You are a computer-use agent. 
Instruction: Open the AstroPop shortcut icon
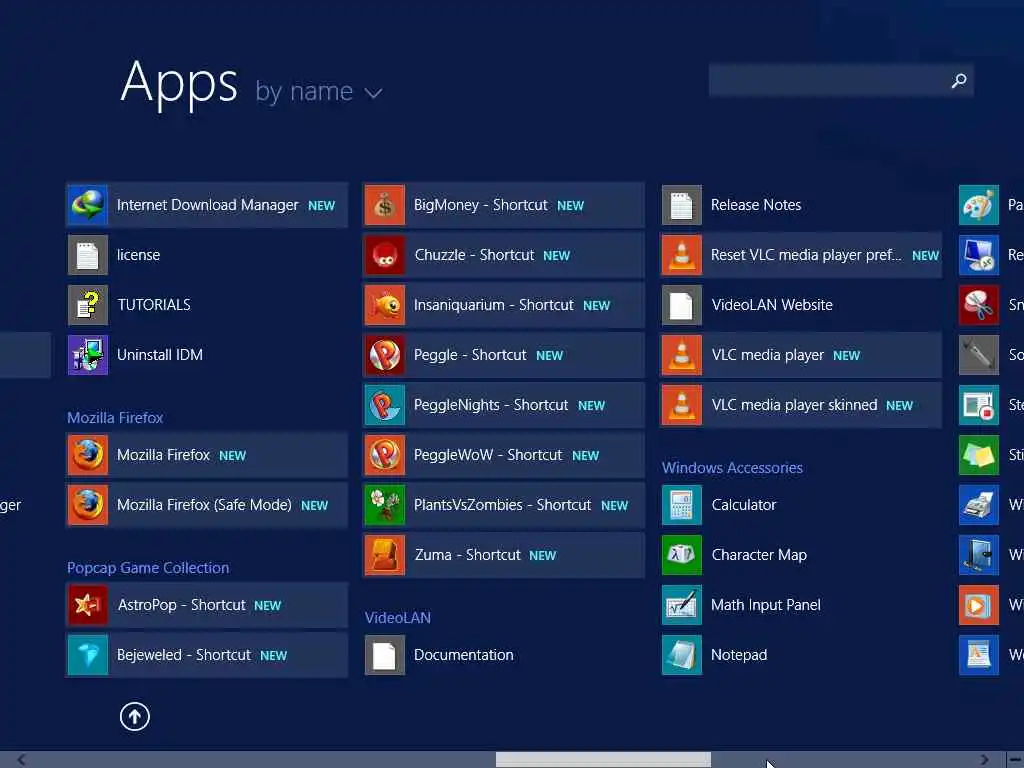tap(88, 605)
